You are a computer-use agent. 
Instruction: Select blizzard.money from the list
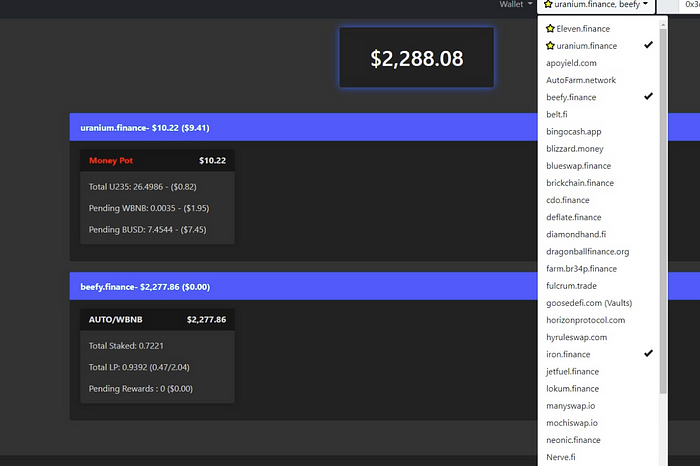coord(575,149)
